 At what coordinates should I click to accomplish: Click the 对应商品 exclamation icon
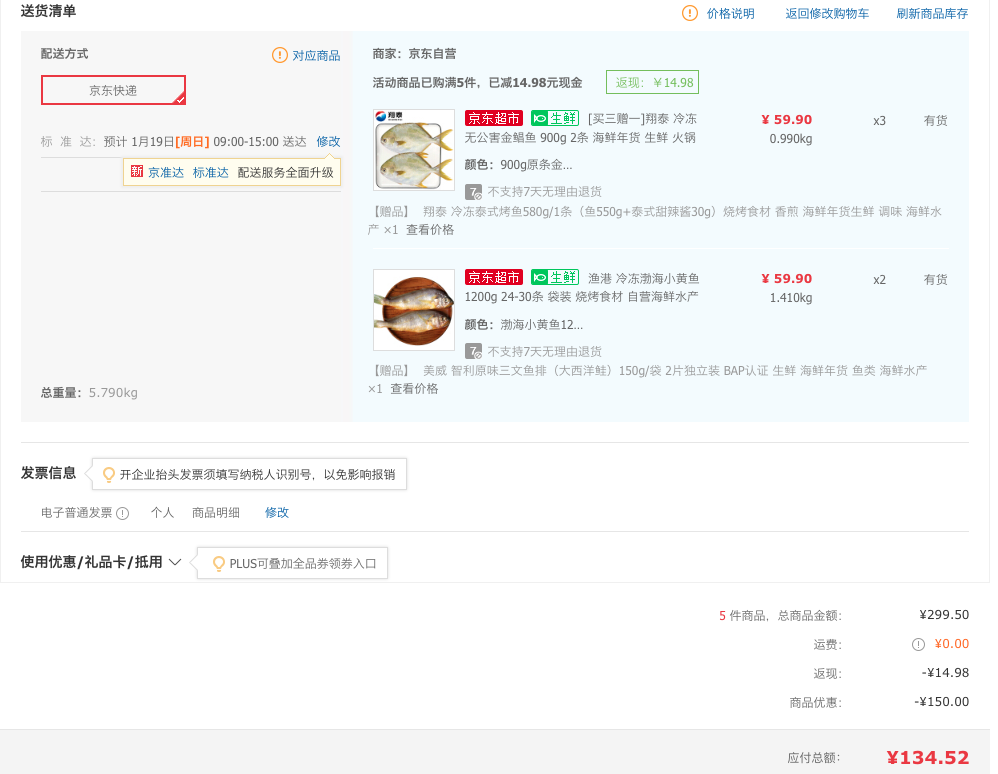click(x=279, y=55)
